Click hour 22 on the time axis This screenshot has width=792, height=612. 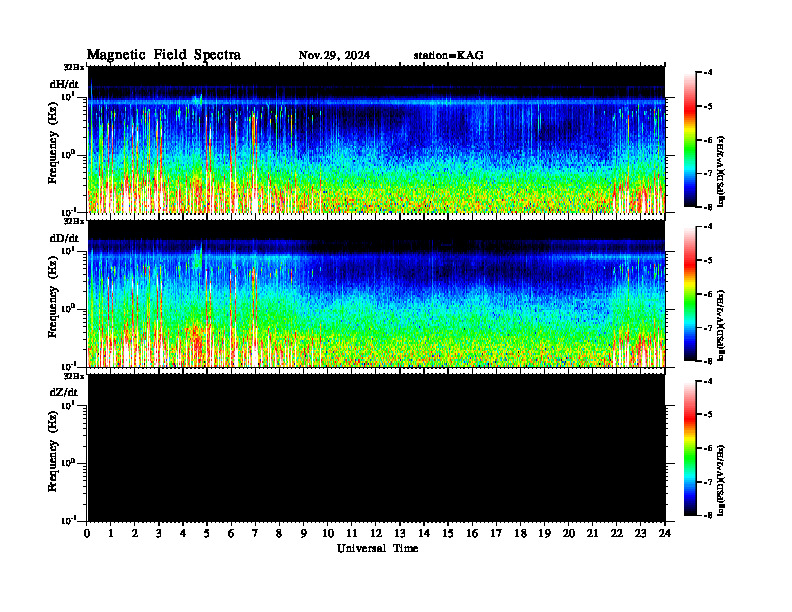tap(617, 533)
